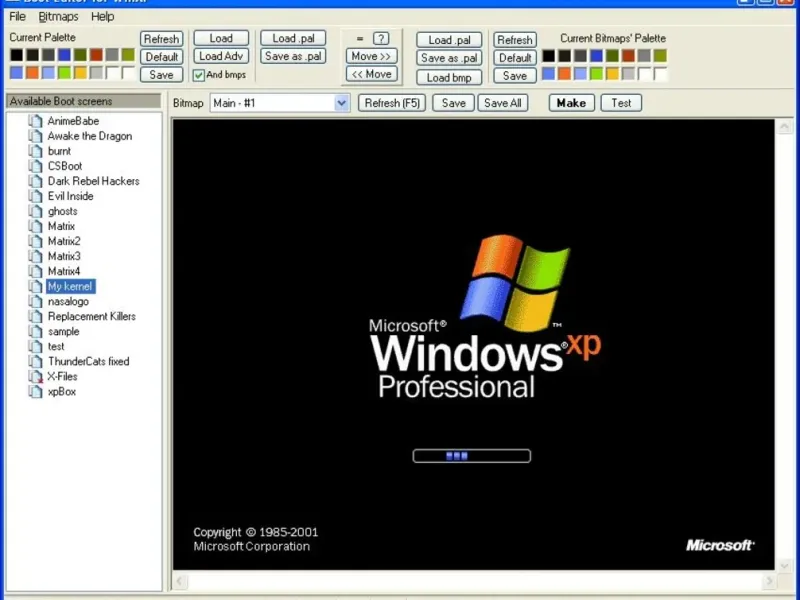Click the nasalogo file icon

tap(35, 302)
